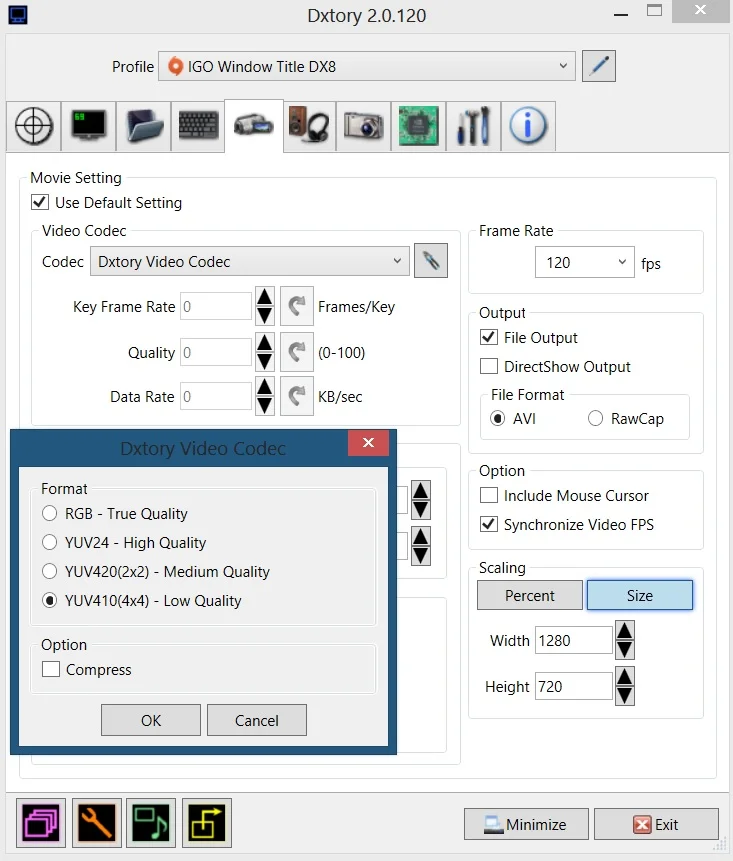
Task: Toggle Use Default Setting checkbox
Action: (x=40, y=202)
